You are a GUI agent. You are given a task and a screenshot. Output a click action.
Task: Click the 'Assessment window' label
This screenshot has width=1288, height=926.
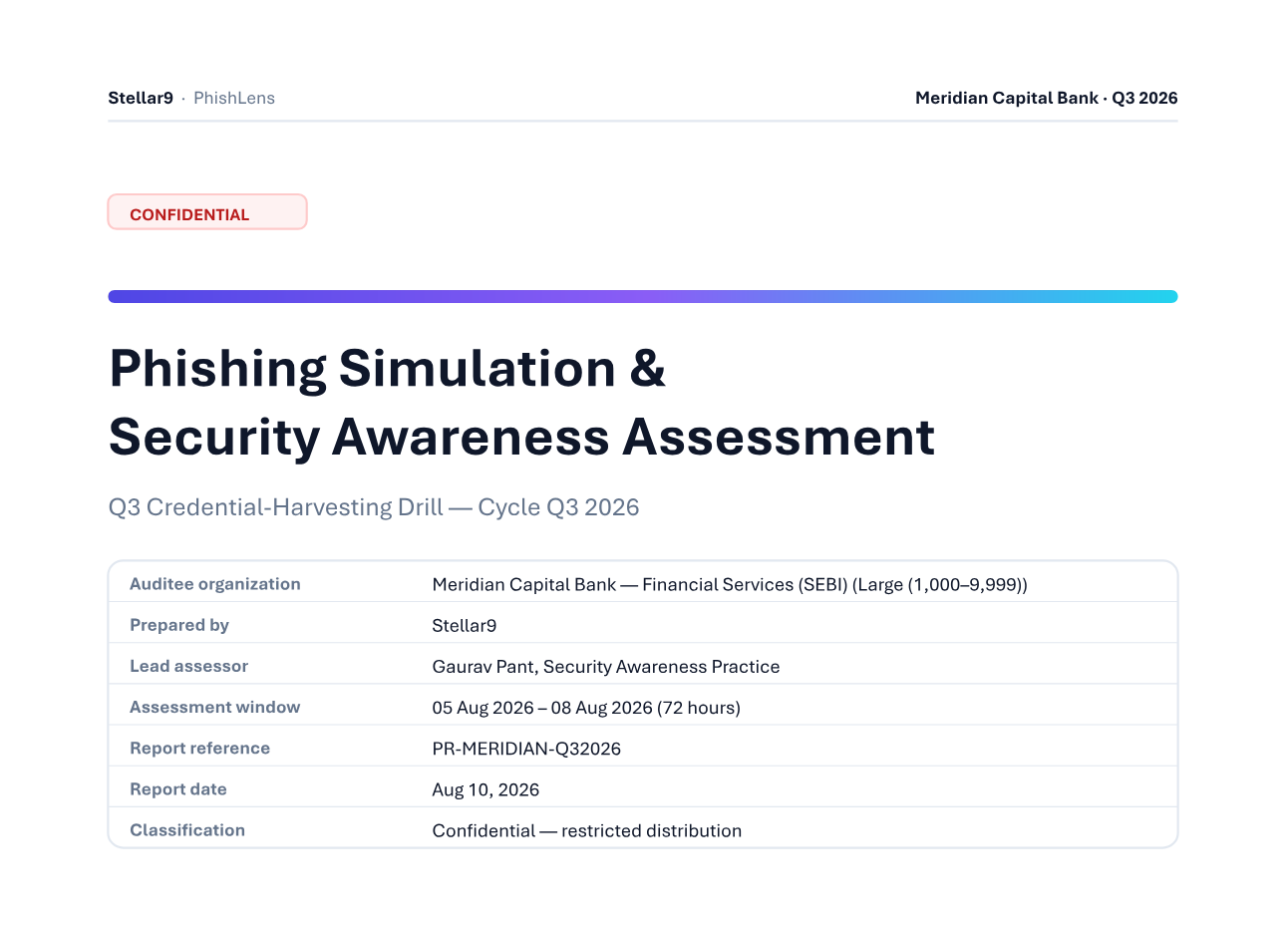click(215, 707)
